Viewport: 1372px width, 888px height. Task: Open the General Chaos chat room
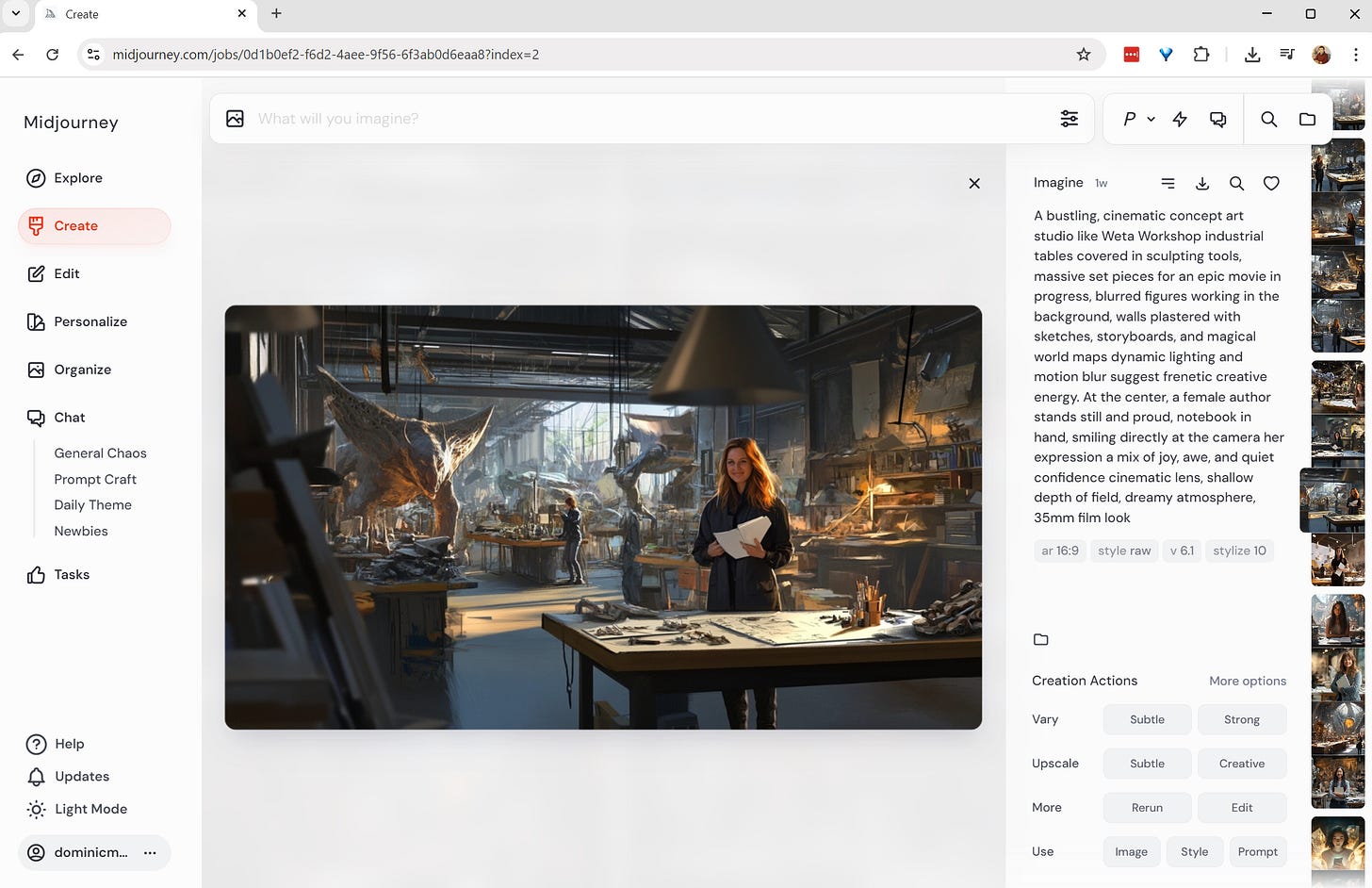[100, 453]
